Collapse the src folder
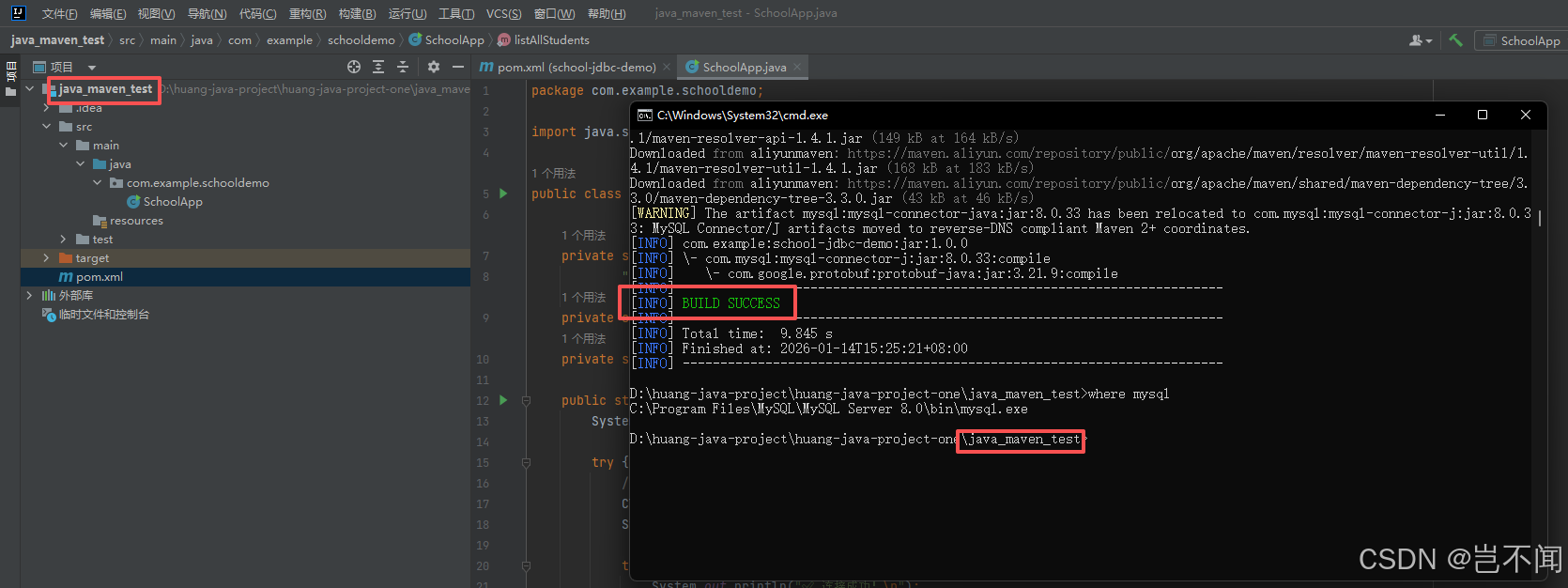The height and width of the screenshot is (588, 1568). coord(47,127)
